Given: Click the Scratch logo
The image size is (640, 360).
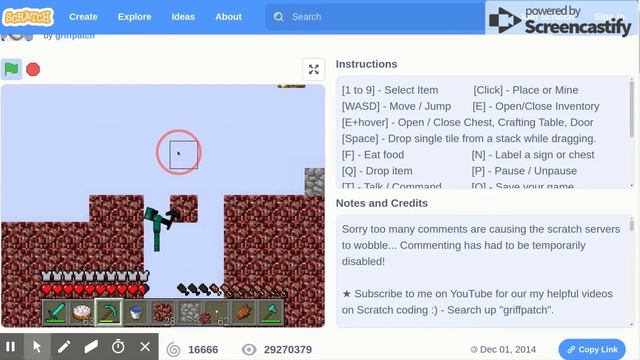Looking at the screenshot, I should point(28,17).
